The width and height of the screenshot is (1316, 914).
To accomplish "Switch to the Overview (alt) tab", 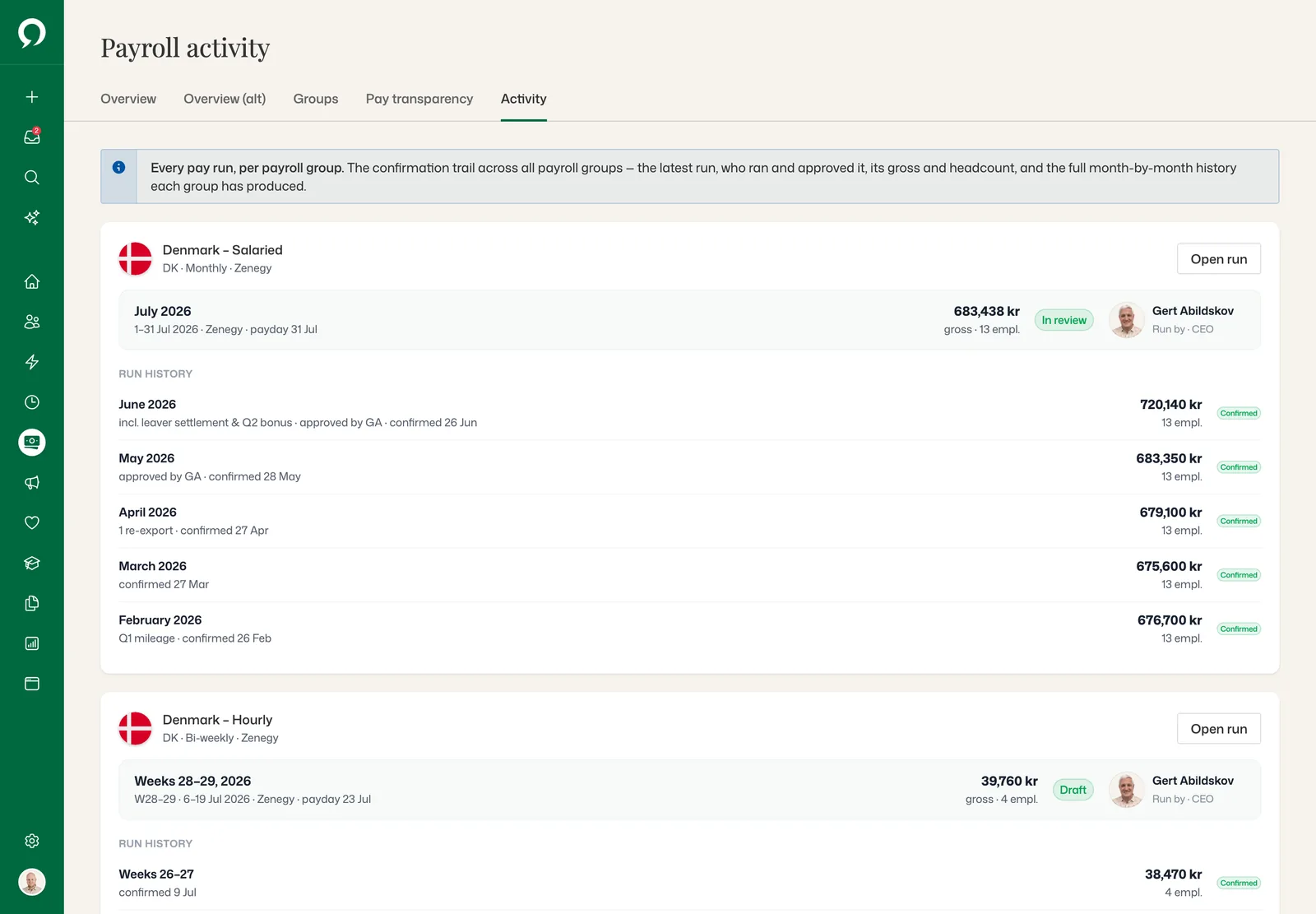I will (x=225, y=99).
